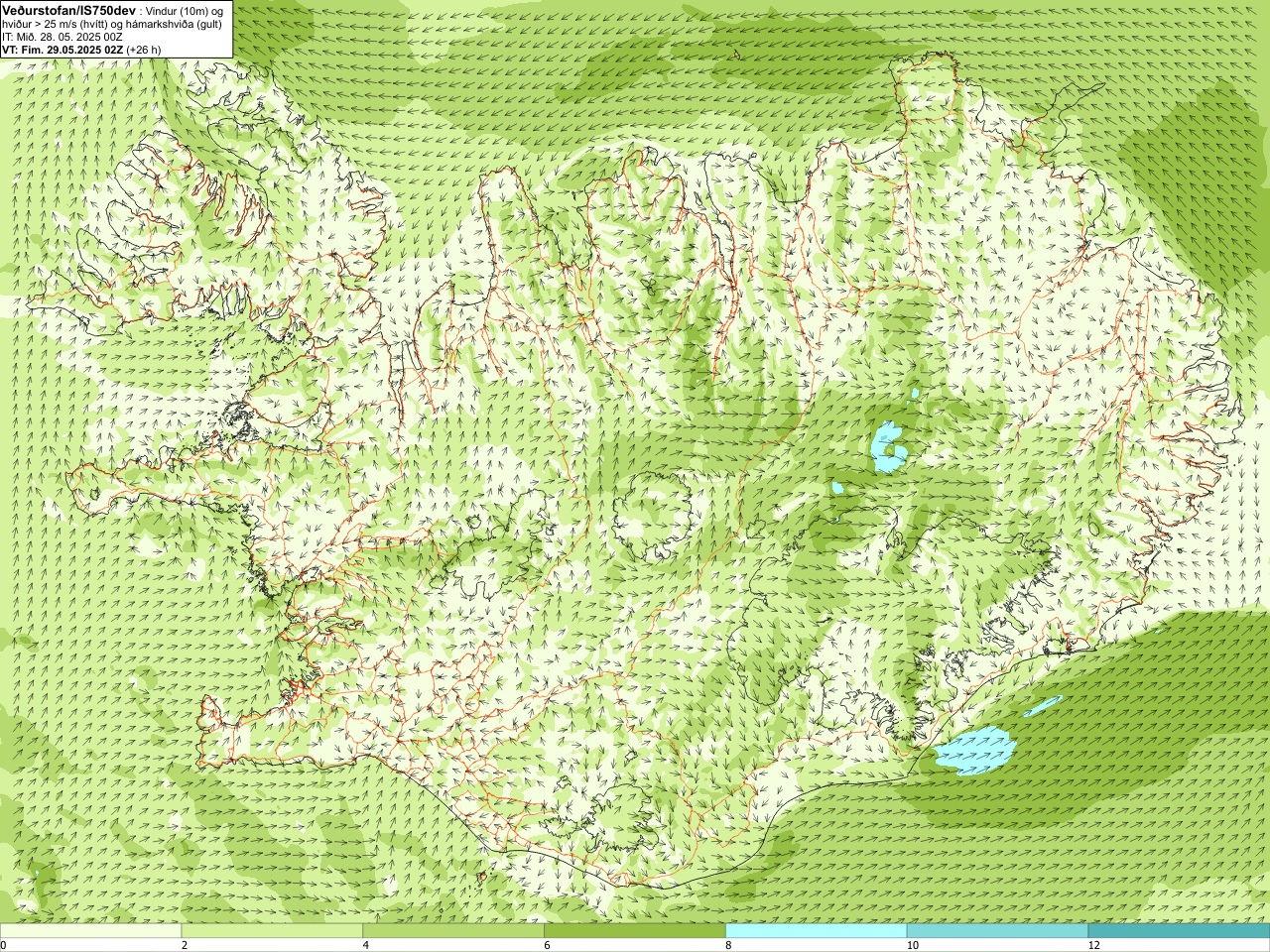Click the 'IT: Mið. 28. 05. 2025 00Z' line
This screenshot has width=1270, height=952.
click(x=63, y=37)
